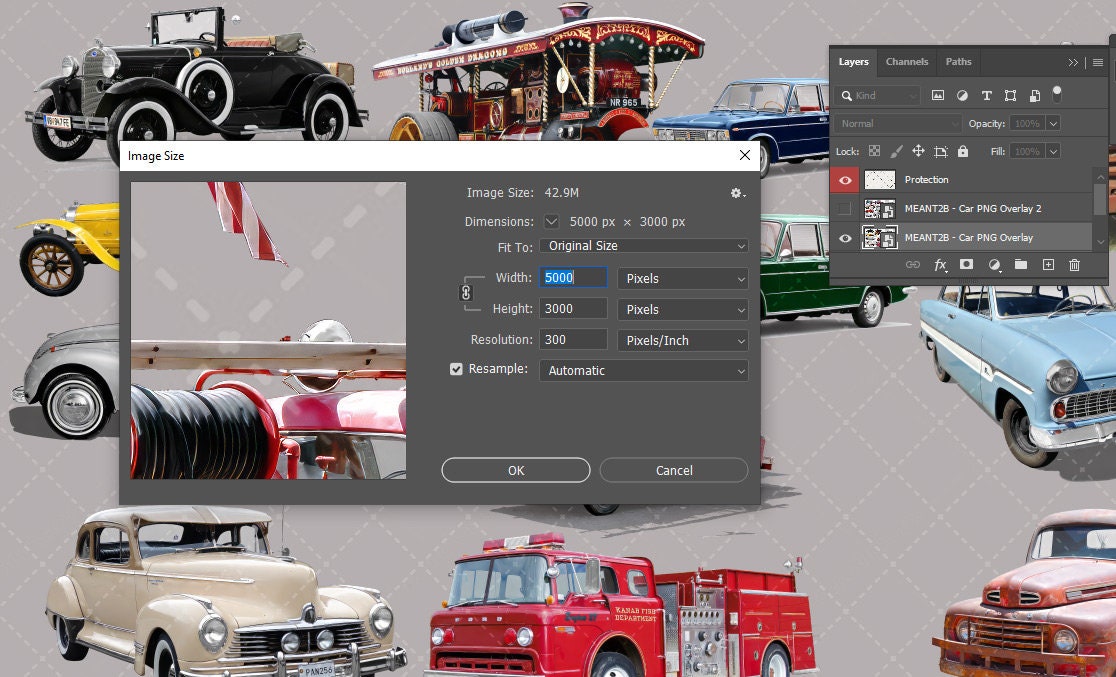This screenshot has height=677, width=1116.
Task: Click the OK button
Action: click(516, 470)
